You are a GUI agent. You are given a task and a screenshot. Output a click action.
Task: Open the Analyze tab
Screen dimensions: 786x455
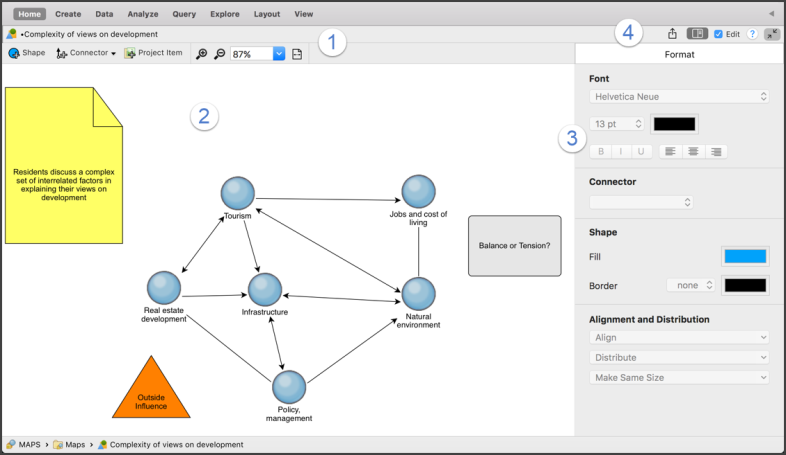pos(143,14)
